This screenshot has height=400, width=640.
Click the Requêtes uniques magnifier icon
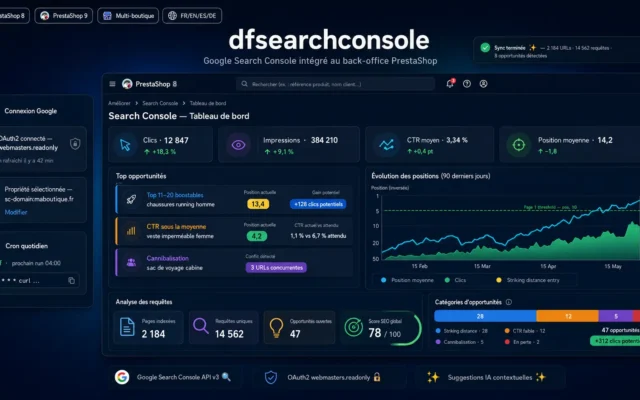tap(200, 326)
